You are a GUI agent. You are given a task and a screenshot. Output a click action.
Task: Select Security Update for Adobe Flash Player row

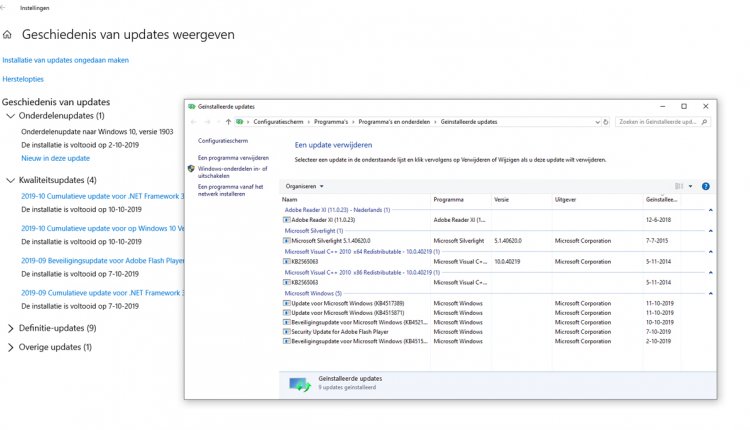(481, 332)
